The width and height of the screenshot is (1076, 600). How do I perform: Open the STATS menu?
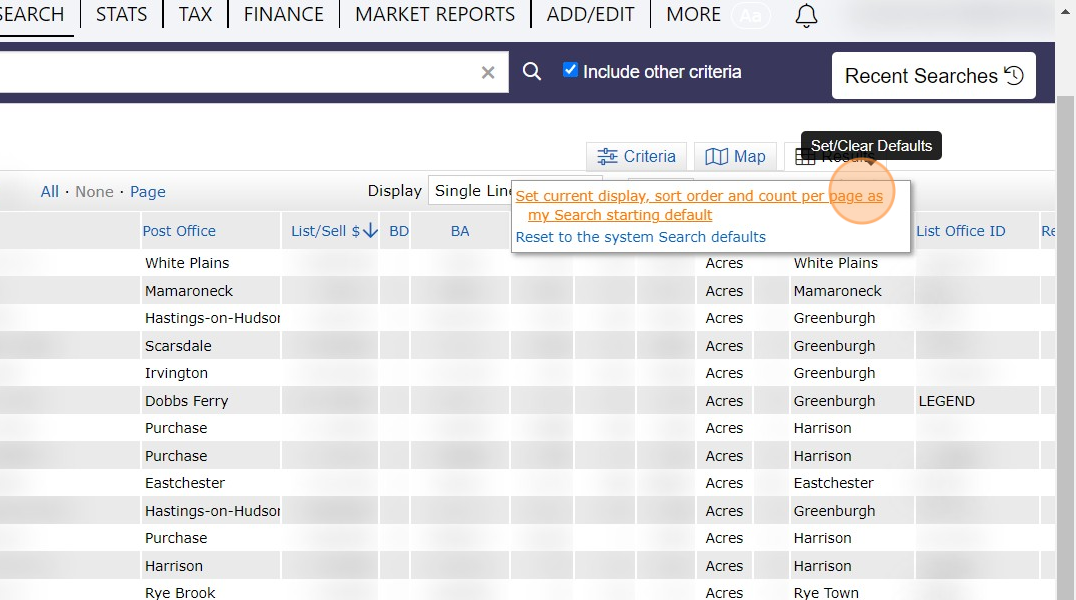click(121, 14)
